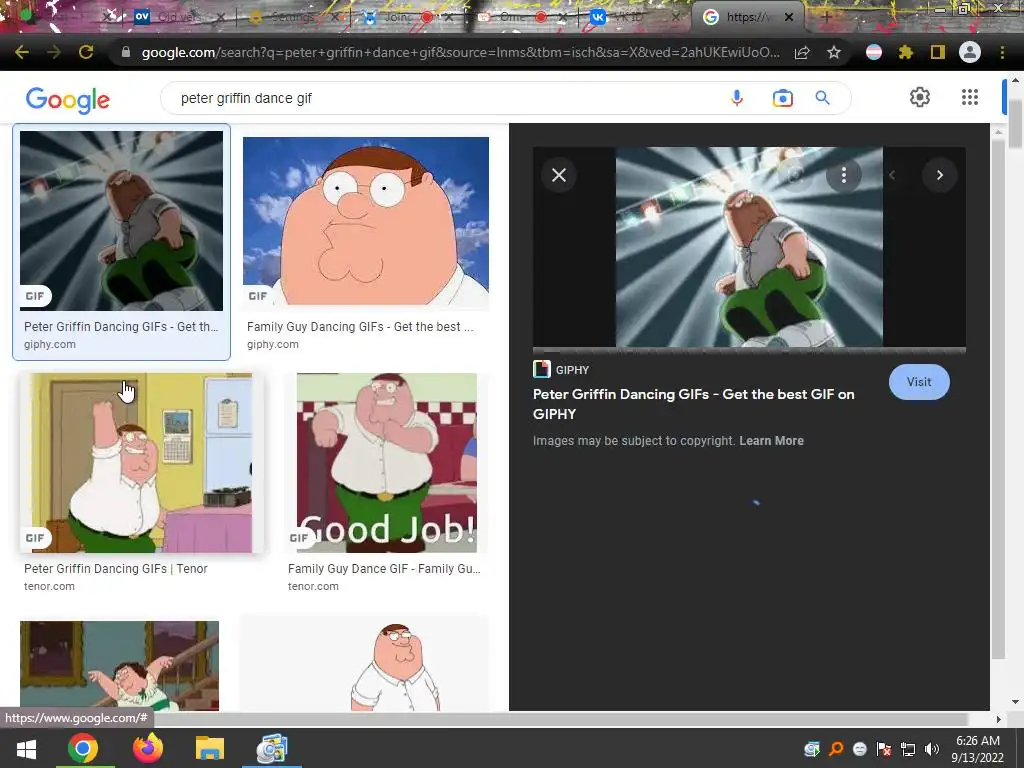Click the blue magnifier search button
The width and height of the screenshot is (1024, 768).
822,98
